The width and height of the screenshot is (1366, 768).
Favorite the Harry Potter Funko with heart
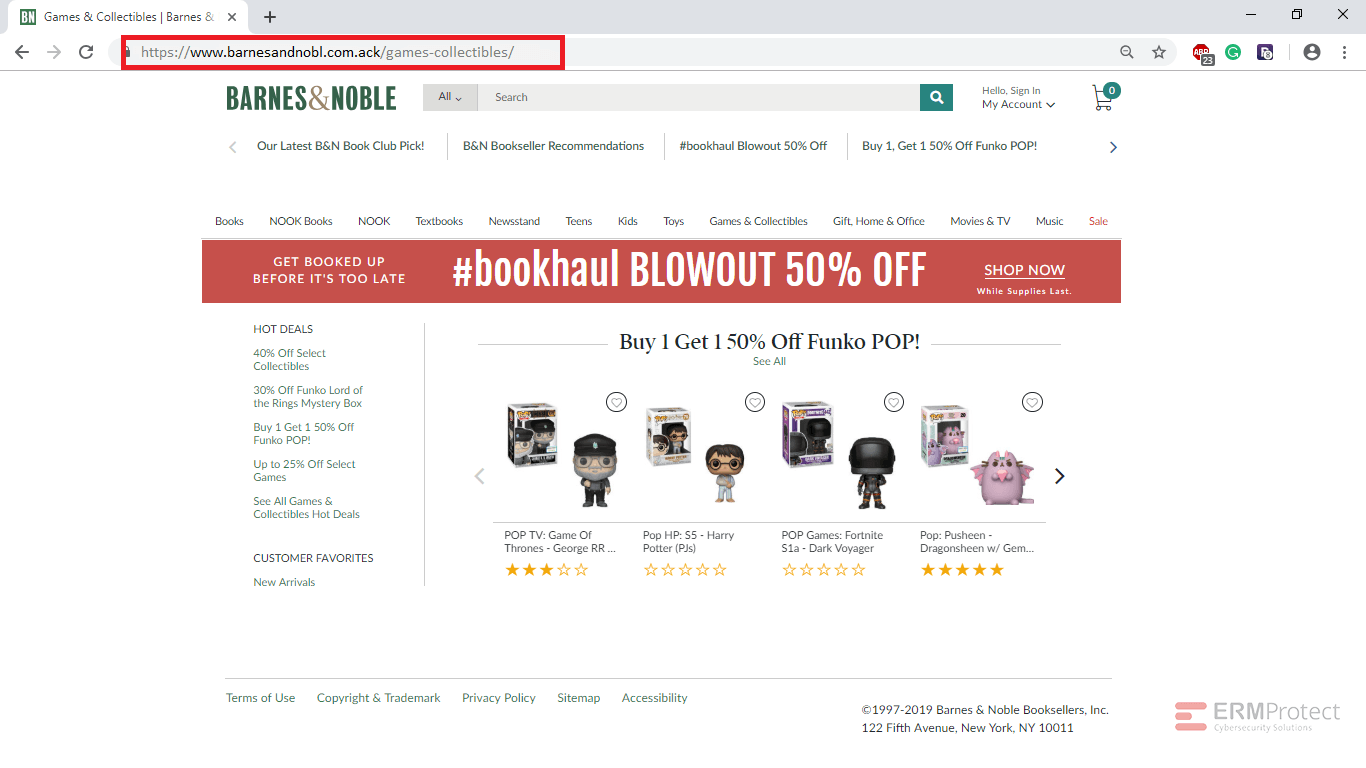(x=755, y=402)
